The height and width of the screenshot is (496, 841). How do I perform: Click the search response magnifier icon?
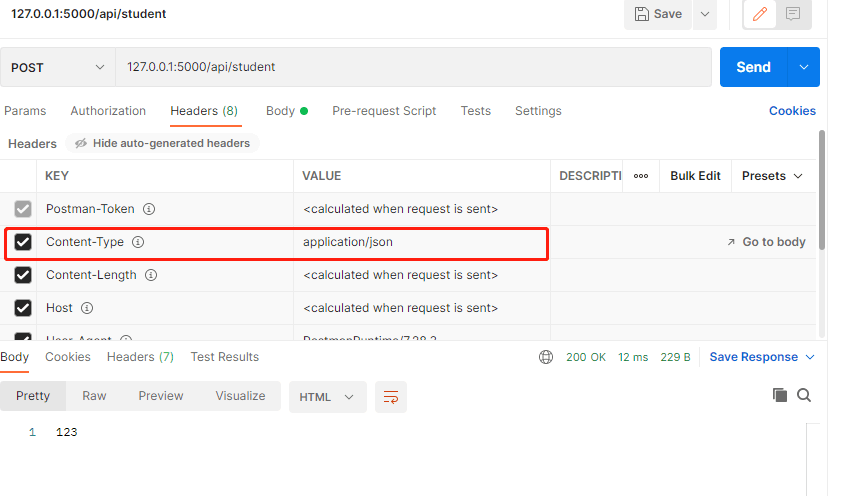(x=803, y=395)
